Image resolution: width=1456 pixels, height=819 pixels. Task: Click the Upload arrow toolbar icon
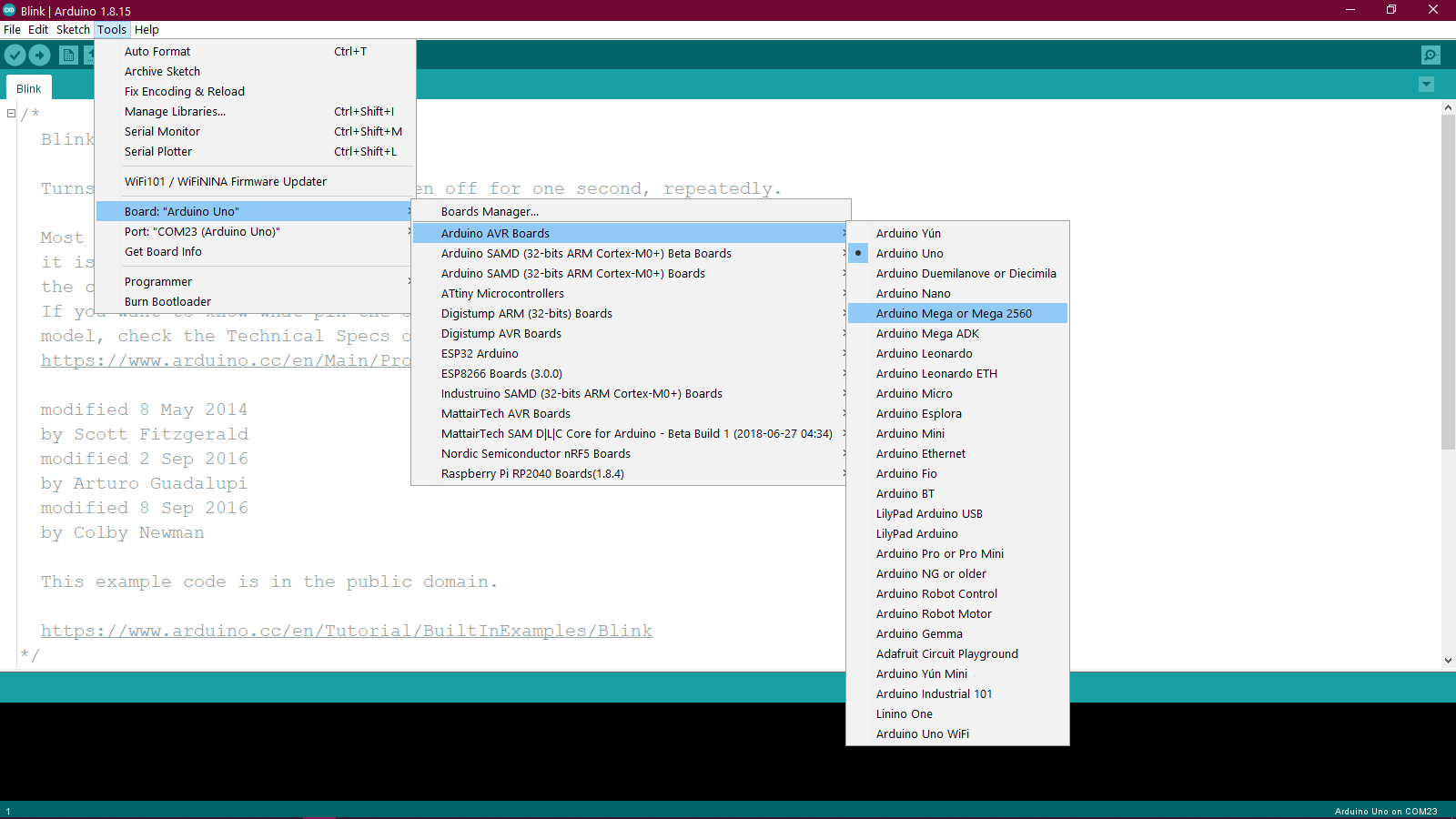40,55
